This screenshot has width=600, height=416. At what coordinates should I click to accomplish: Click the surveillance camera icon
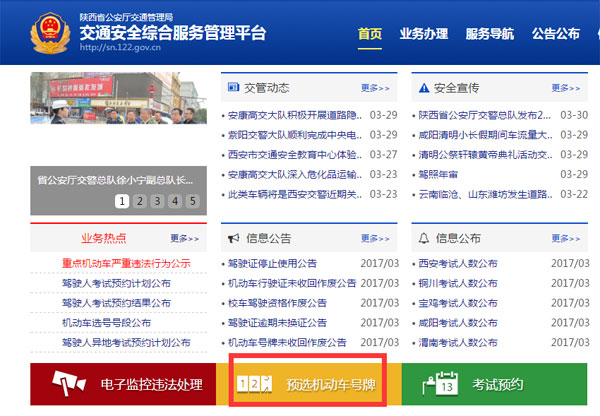(x=69, y=383)
